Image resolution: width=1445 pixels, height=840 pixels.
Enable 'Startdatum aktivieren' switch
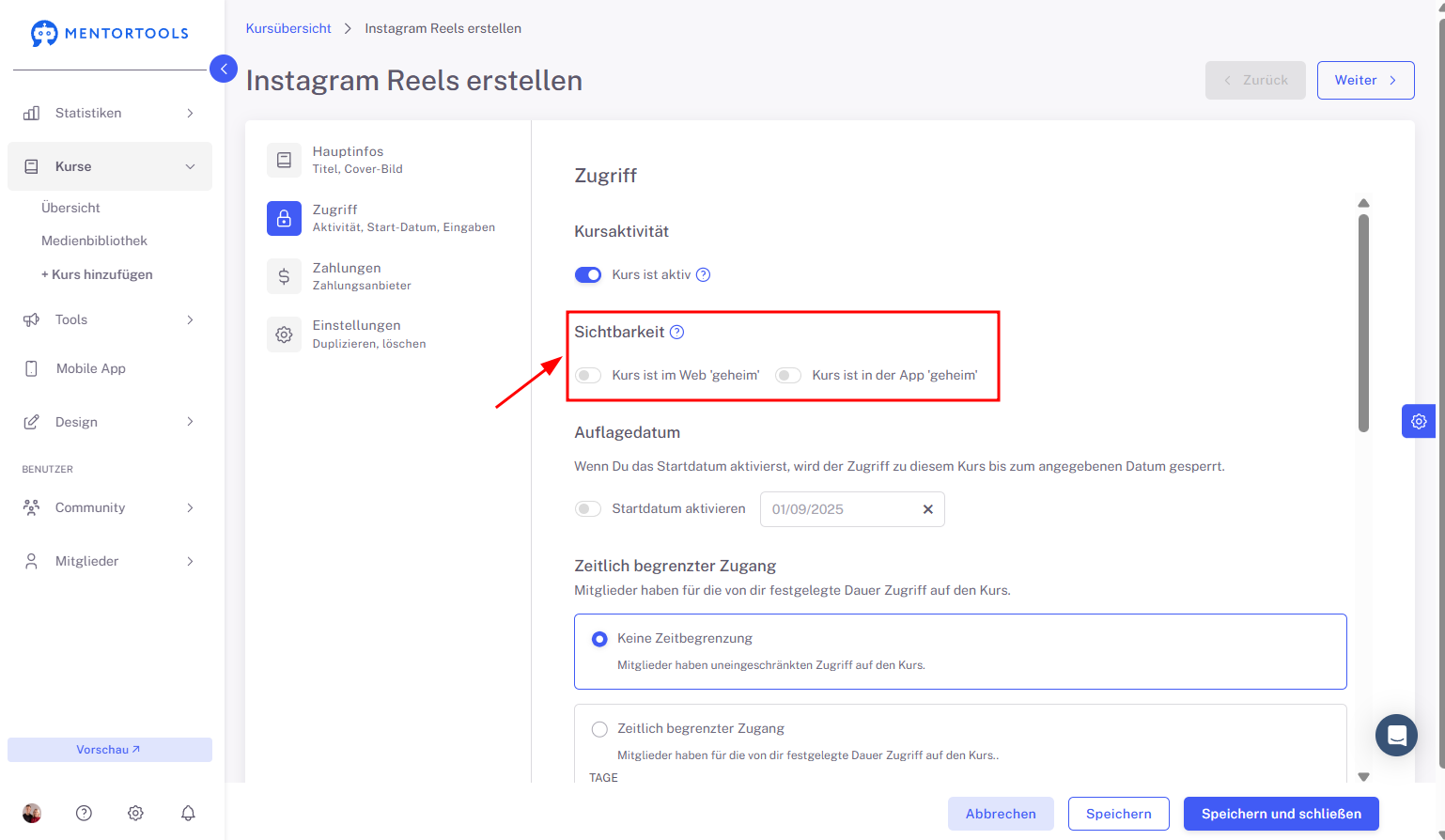(588, 508)
